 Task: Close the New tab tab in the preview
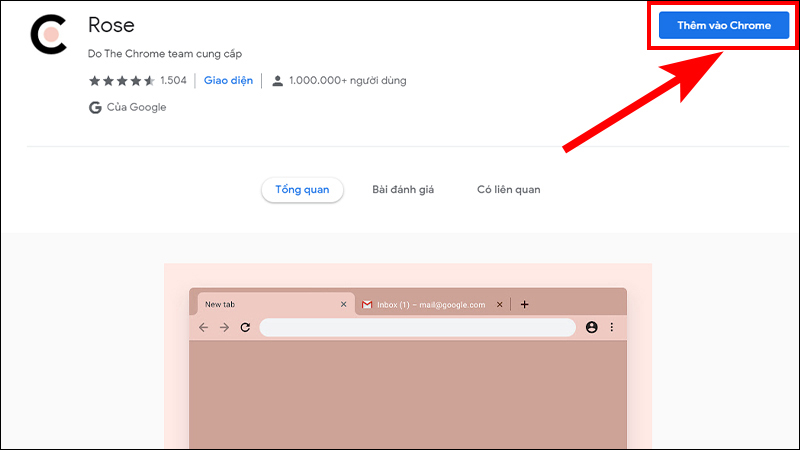click(x=343, y=304)
